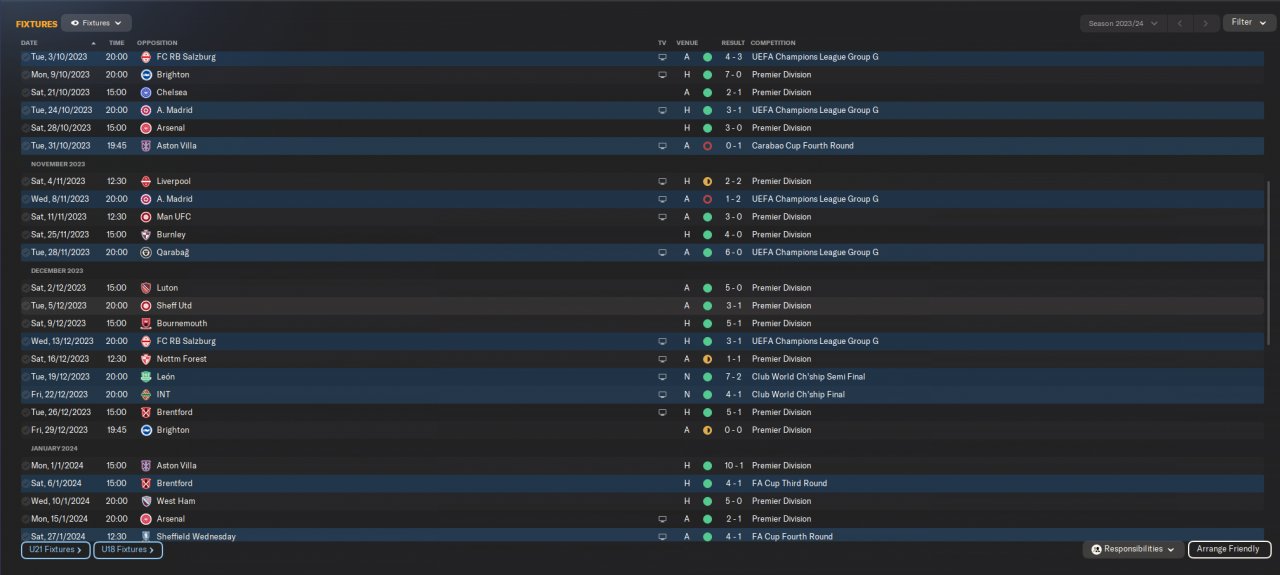The height and width of the screenshot is (575, 1280).
Task: Click the TV icon for Club World Ch'ship Final
Action: [661, 395]
